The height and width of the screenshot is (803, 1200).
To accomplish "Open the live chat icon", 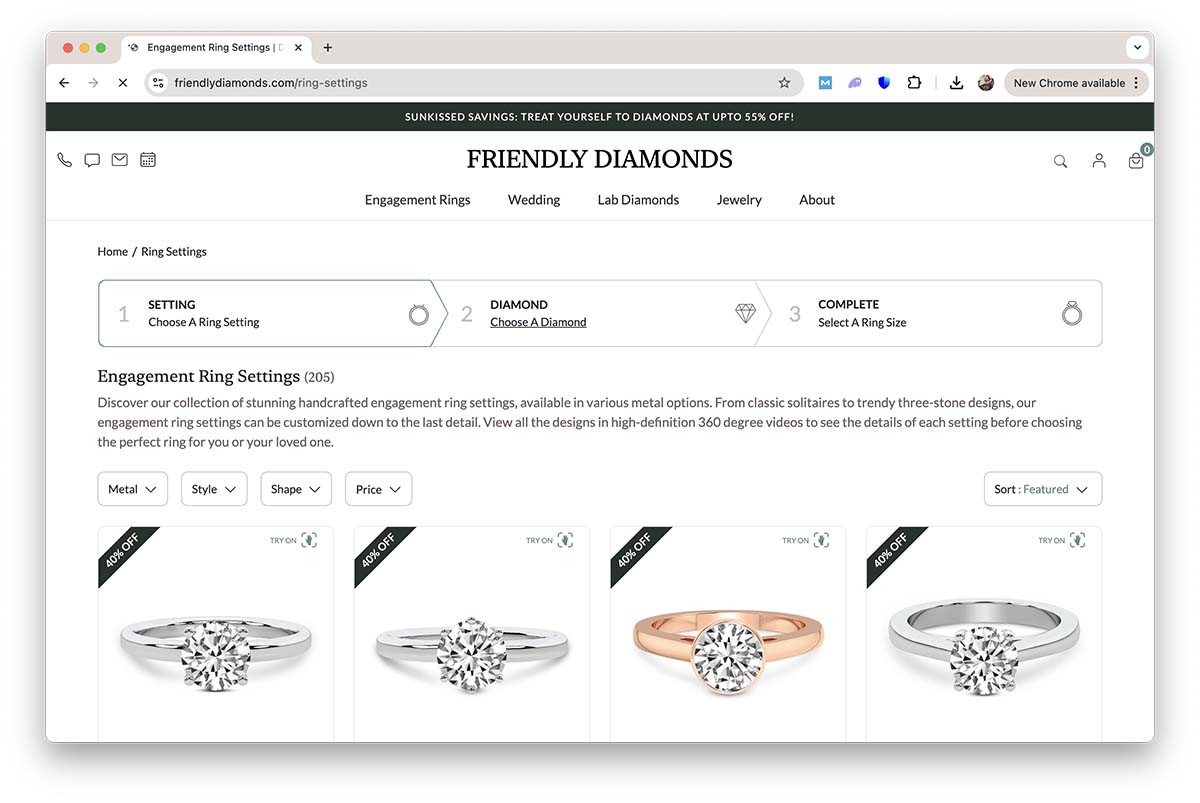I will click(x=92, y=160).
